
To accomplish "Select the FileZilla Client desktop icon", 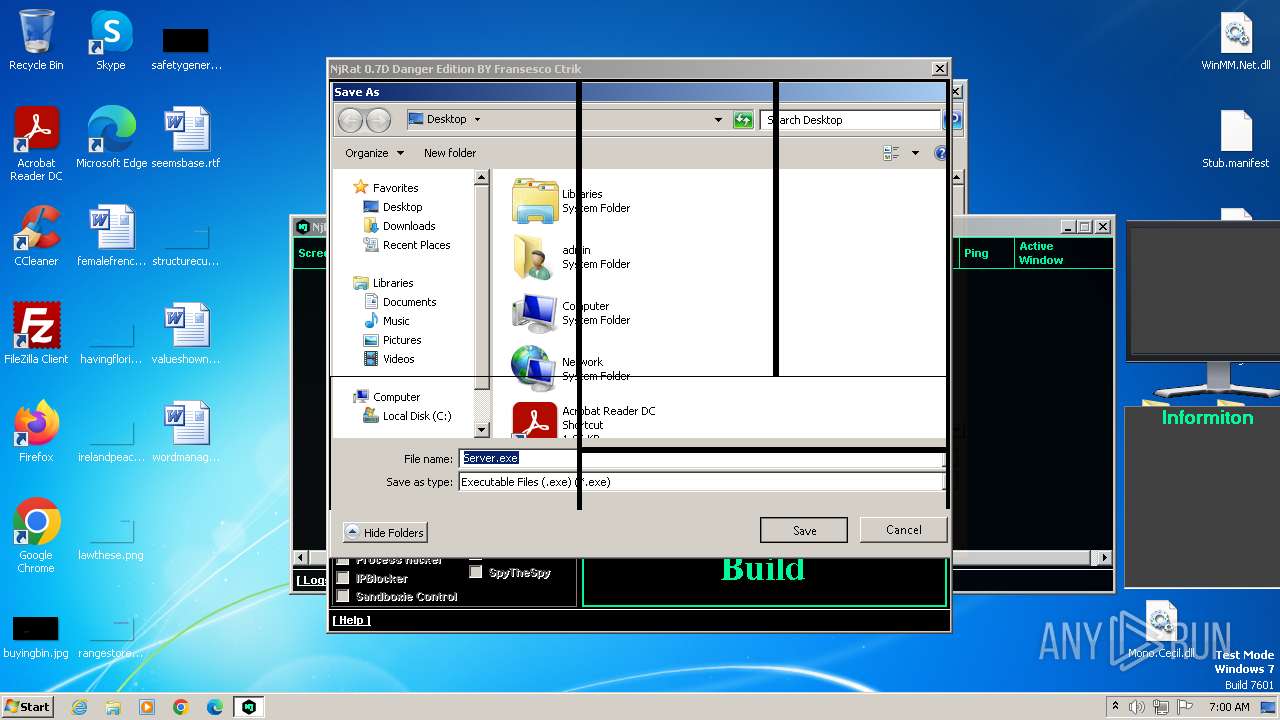I will (36, 334).
